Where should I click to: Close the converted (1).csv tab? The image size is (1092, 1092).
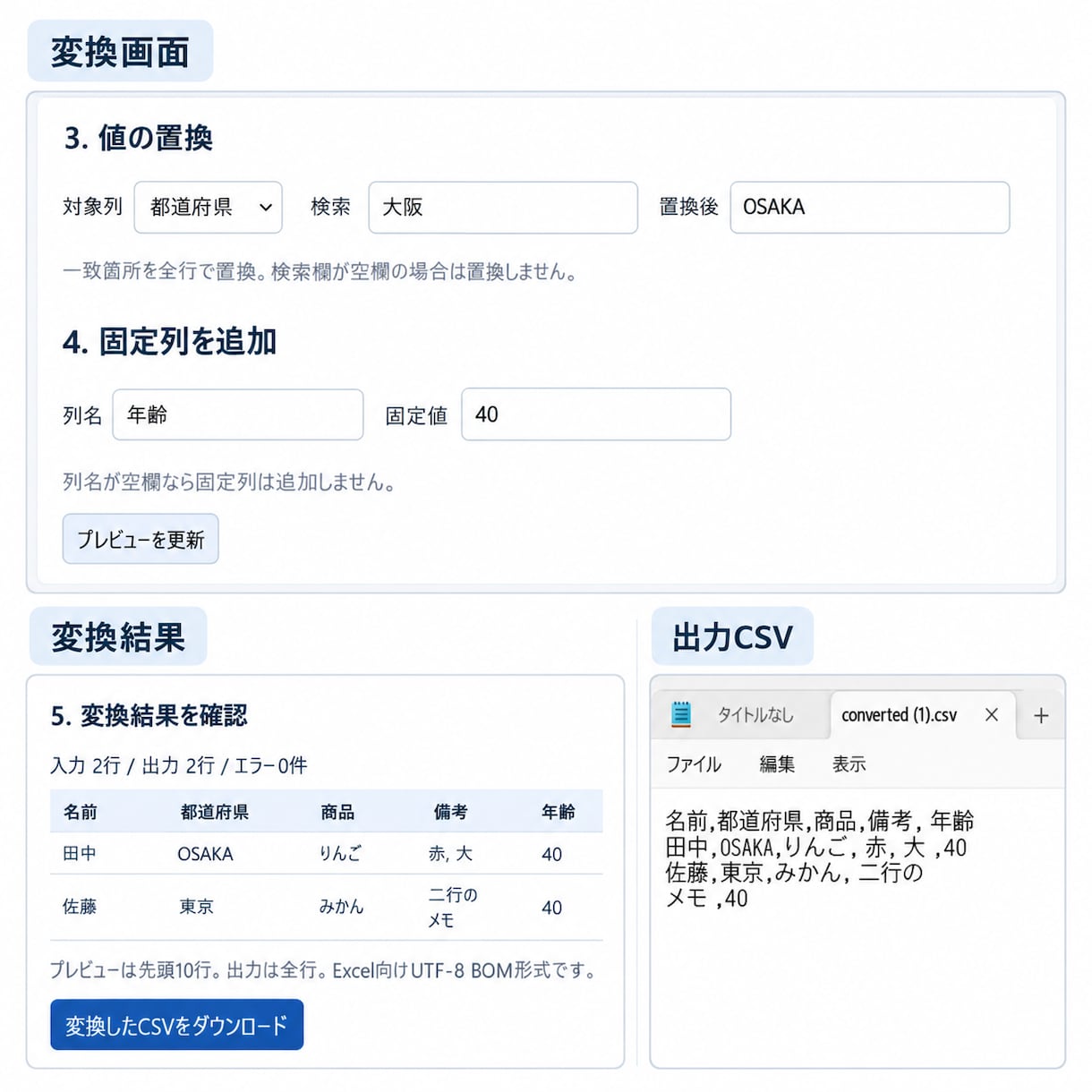tap(992, 714)
